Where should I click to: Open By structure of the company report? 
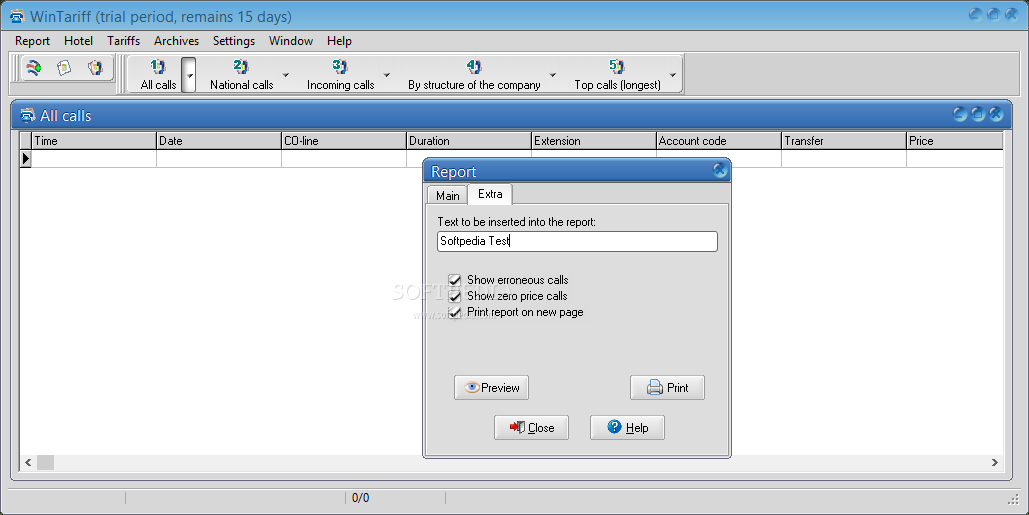[x=474, y=75]
